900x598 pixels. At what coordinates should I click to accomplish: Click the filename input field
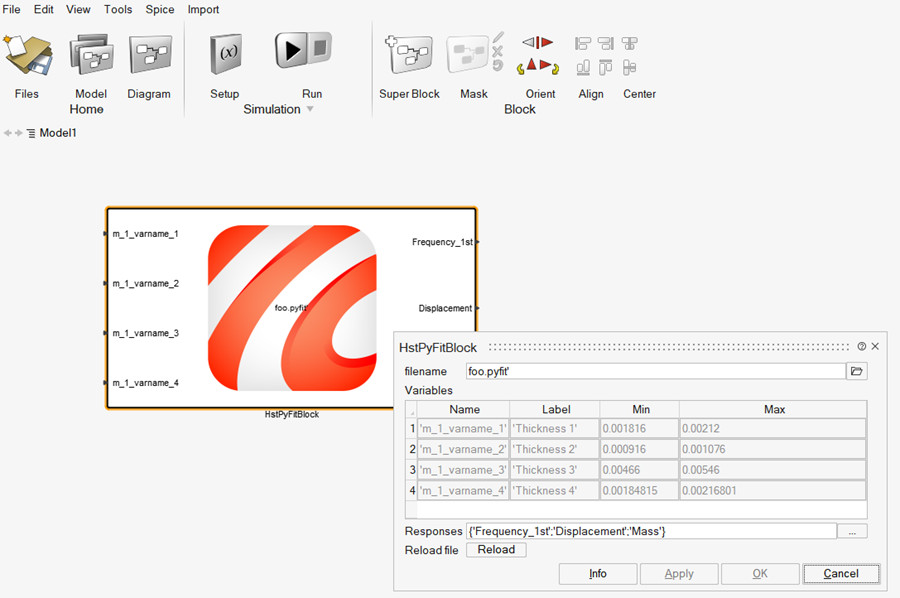point(655,371)
